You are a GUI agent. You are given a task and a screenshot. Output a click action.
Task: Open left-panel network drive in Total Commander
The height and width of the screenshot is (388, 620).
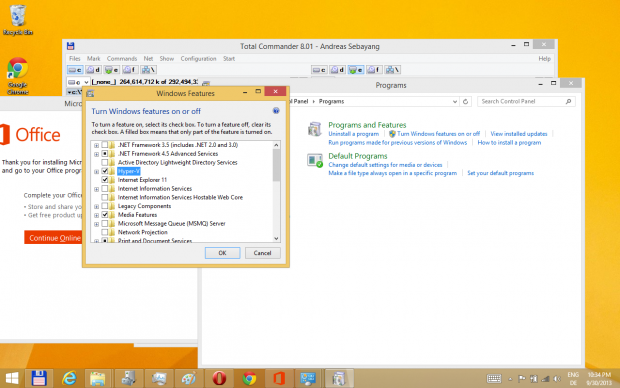[x=149, y=70]
